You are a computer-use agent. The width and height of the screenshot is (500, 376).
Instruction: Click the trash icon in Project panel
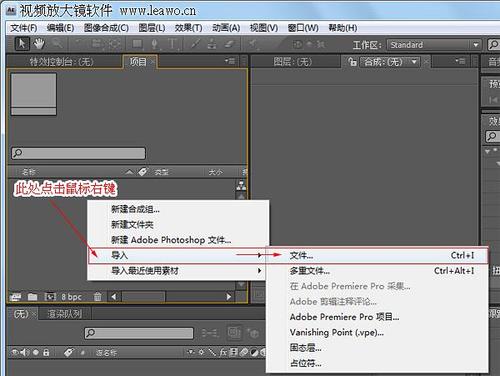coord(97,296)
